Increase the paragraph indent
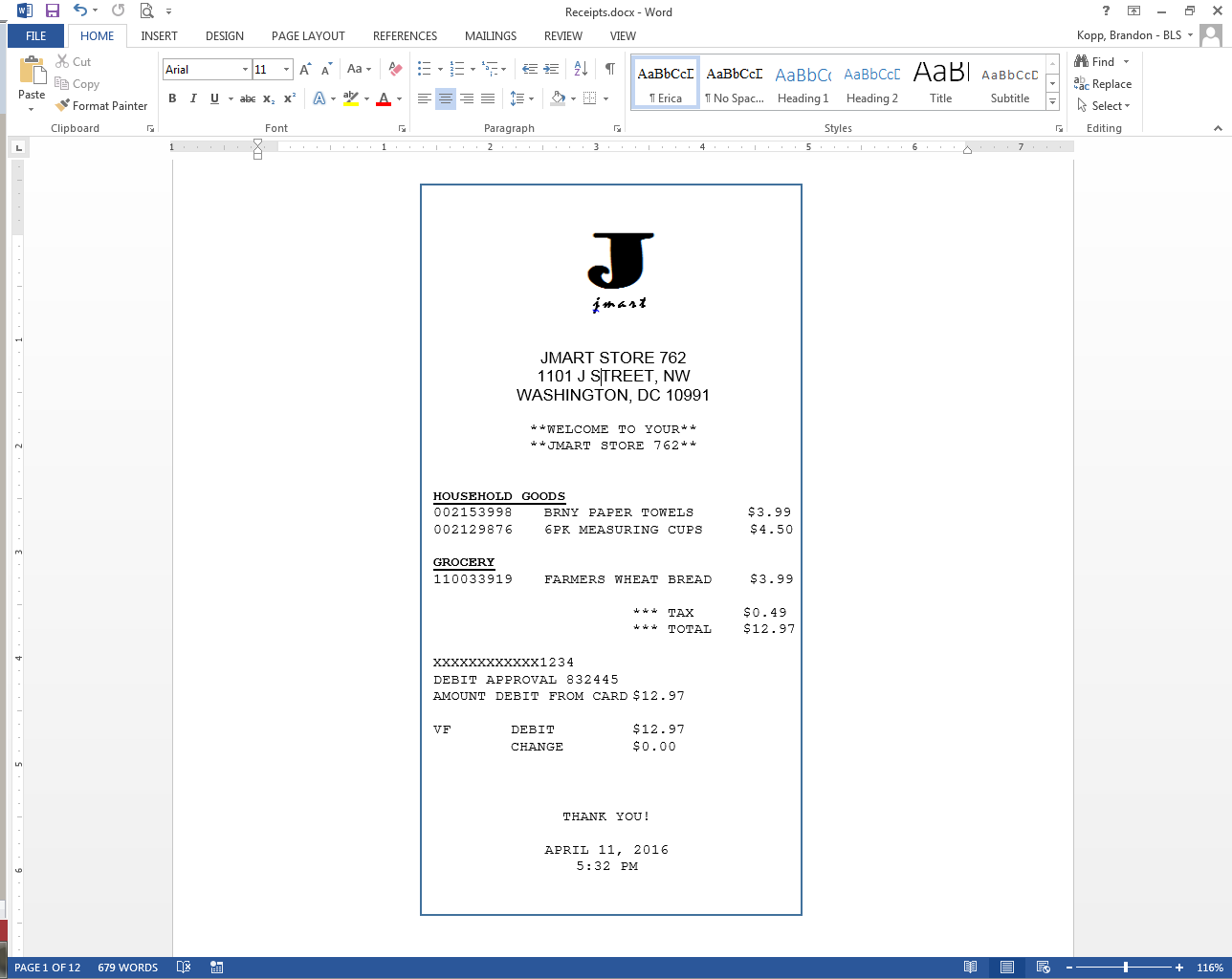The height and width of the screenshot is (979, 1232). (x=551, y=70)
